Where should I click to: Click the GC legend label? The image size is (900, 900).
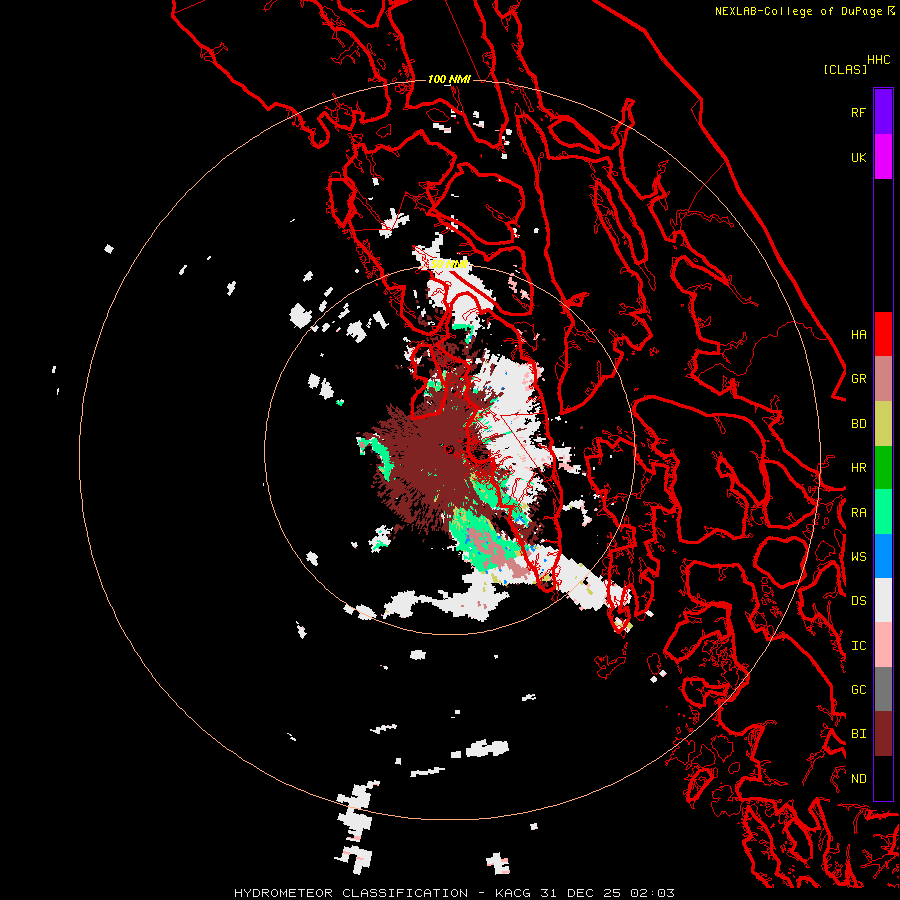point(858,689)
